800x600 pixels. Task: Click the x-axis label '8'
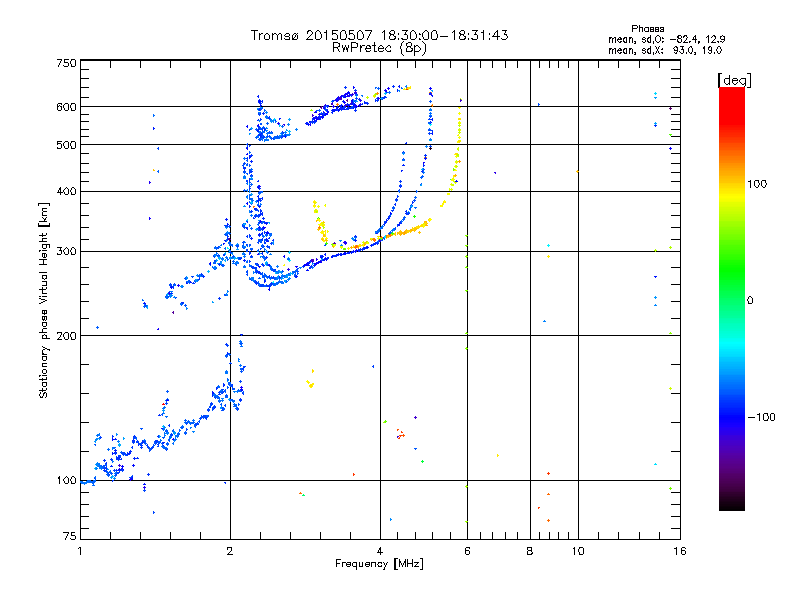point(530,551)
